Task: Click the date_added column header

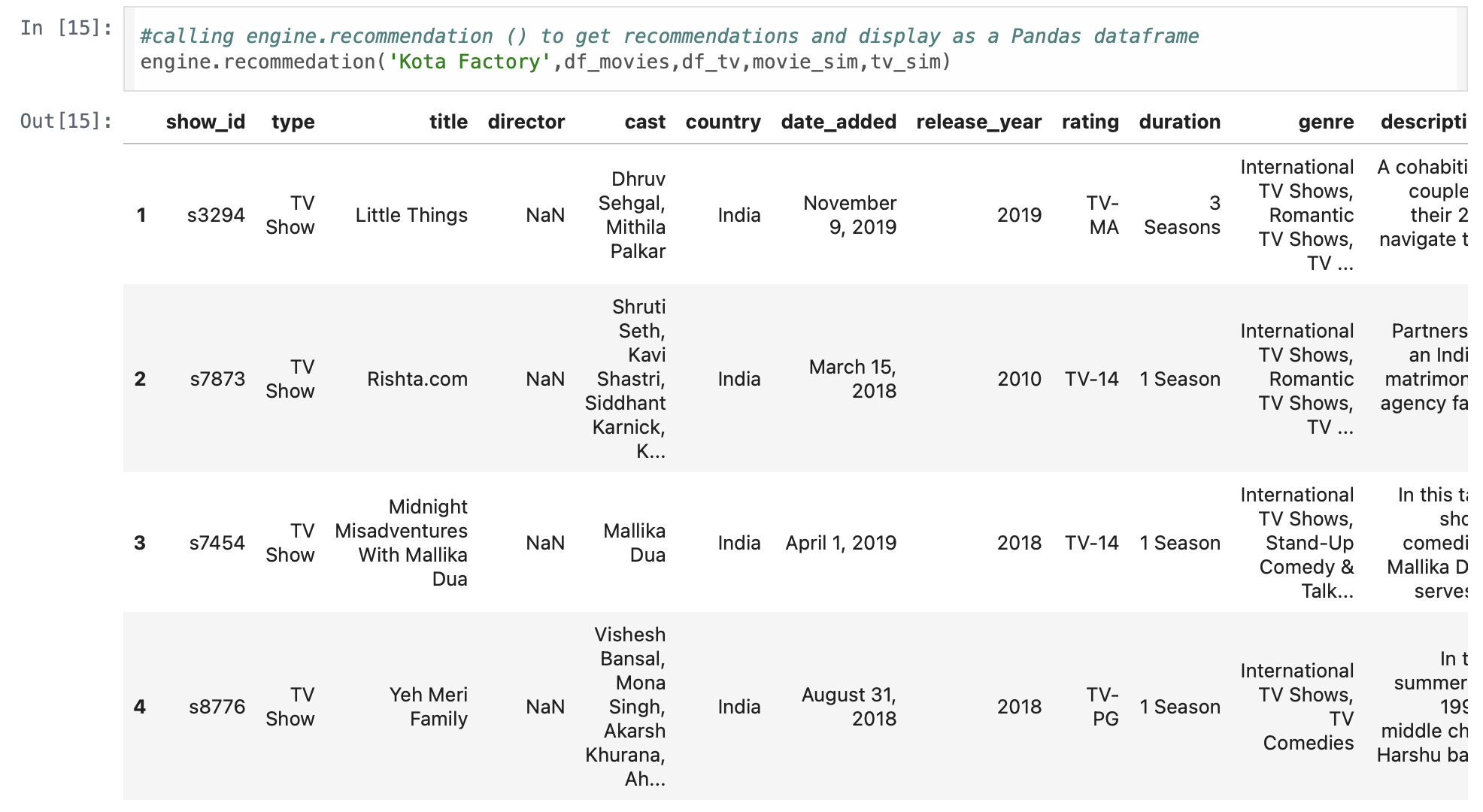Action: (x=839, y=122)
